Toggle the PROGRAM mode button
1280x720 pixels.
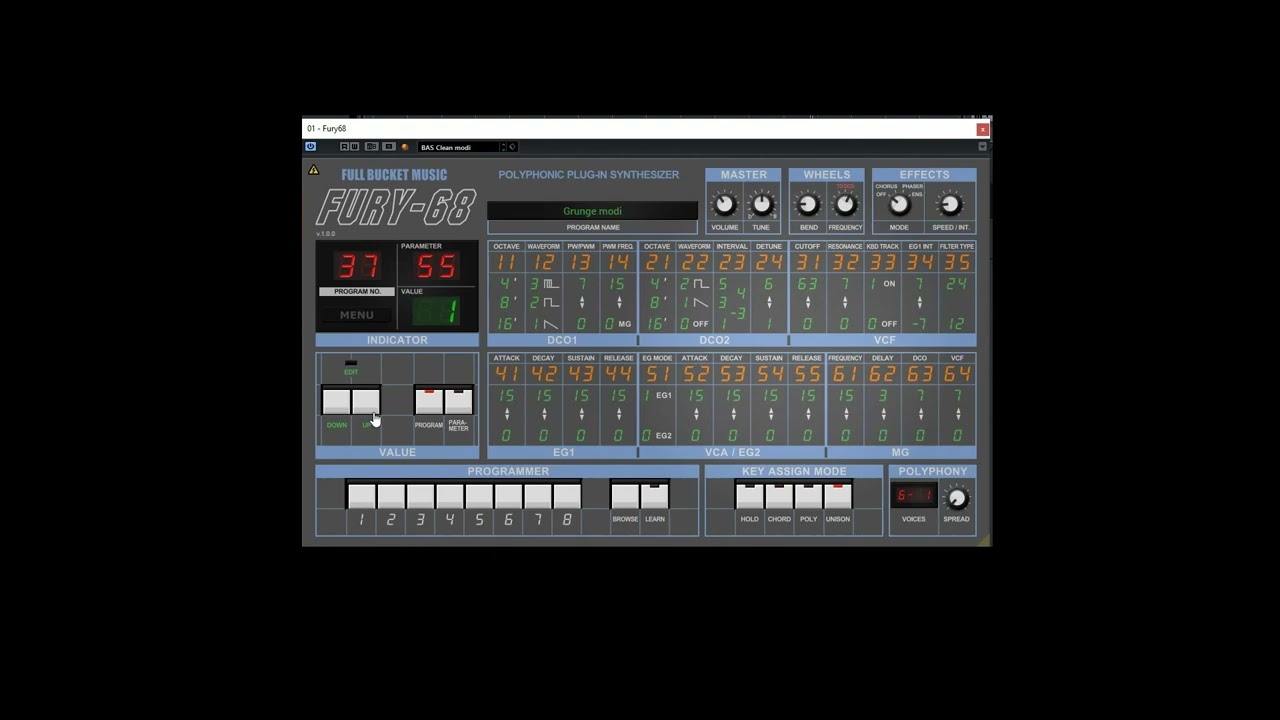click(x=429, y=401)
